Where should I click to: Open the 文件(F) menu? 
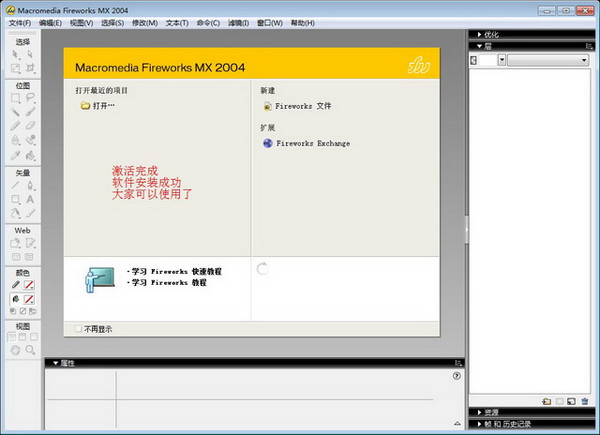pos(19,22)
